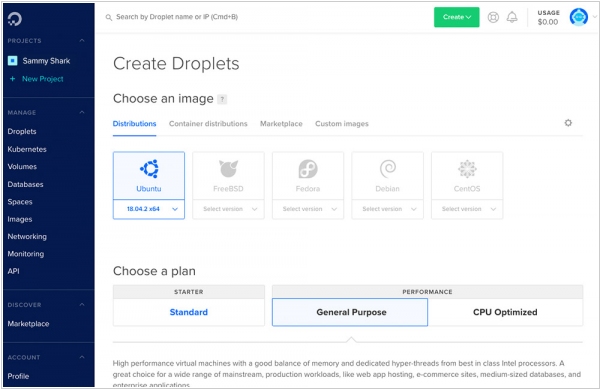Image resolution: width=600 pixels, height=389 pixels.
Task: Choose the Standard starter plan
Action: pos(189,312)
